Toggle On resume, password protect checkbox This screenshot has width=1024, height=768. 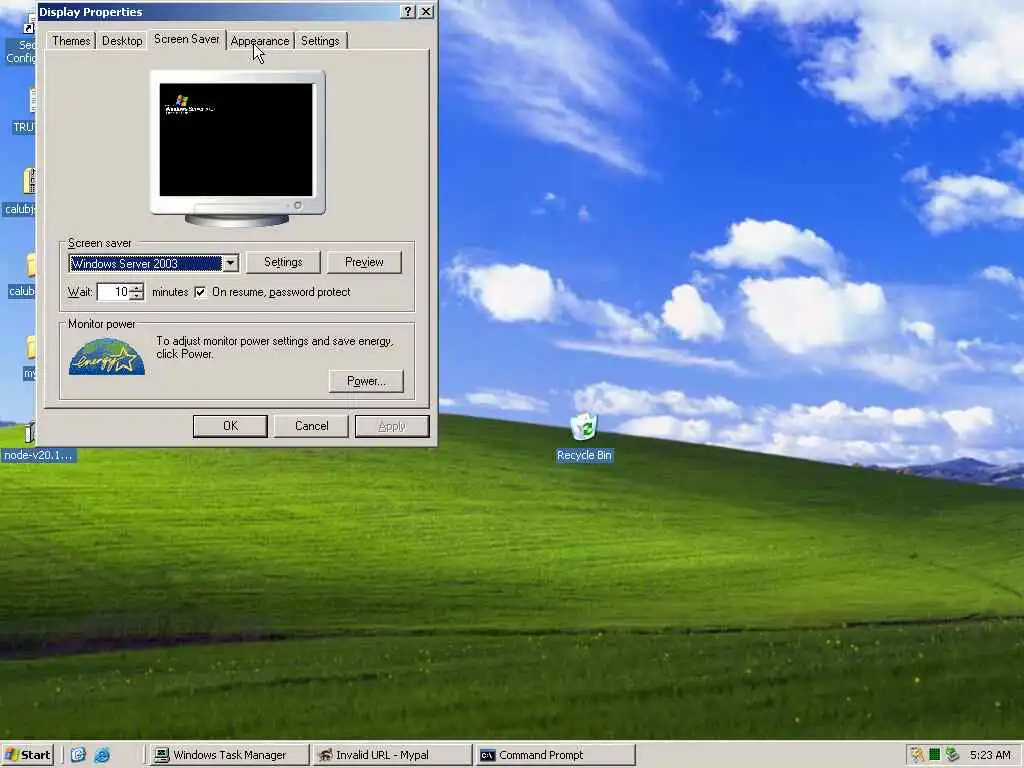point(200,292)
